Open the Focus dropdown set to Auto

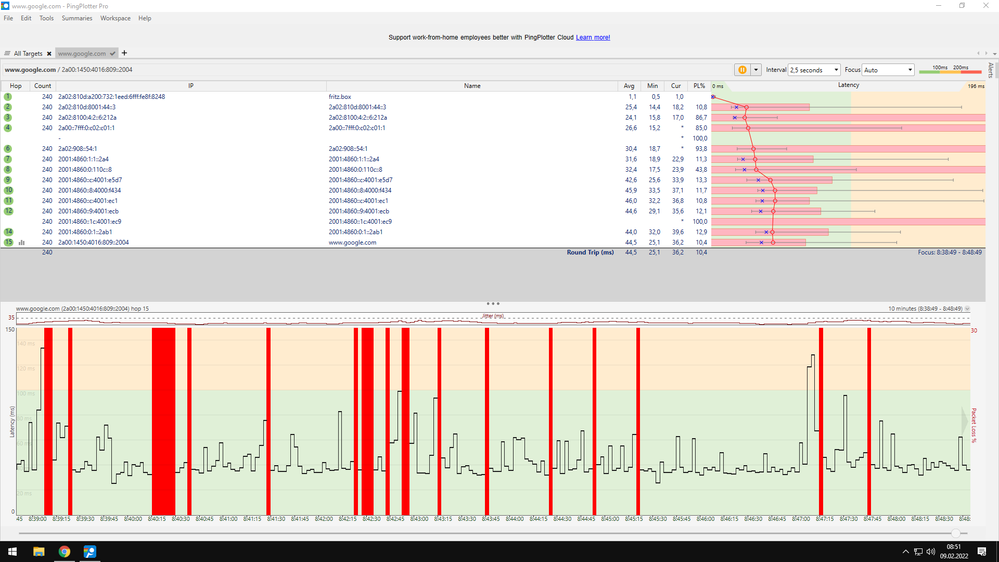pos(888,70)
